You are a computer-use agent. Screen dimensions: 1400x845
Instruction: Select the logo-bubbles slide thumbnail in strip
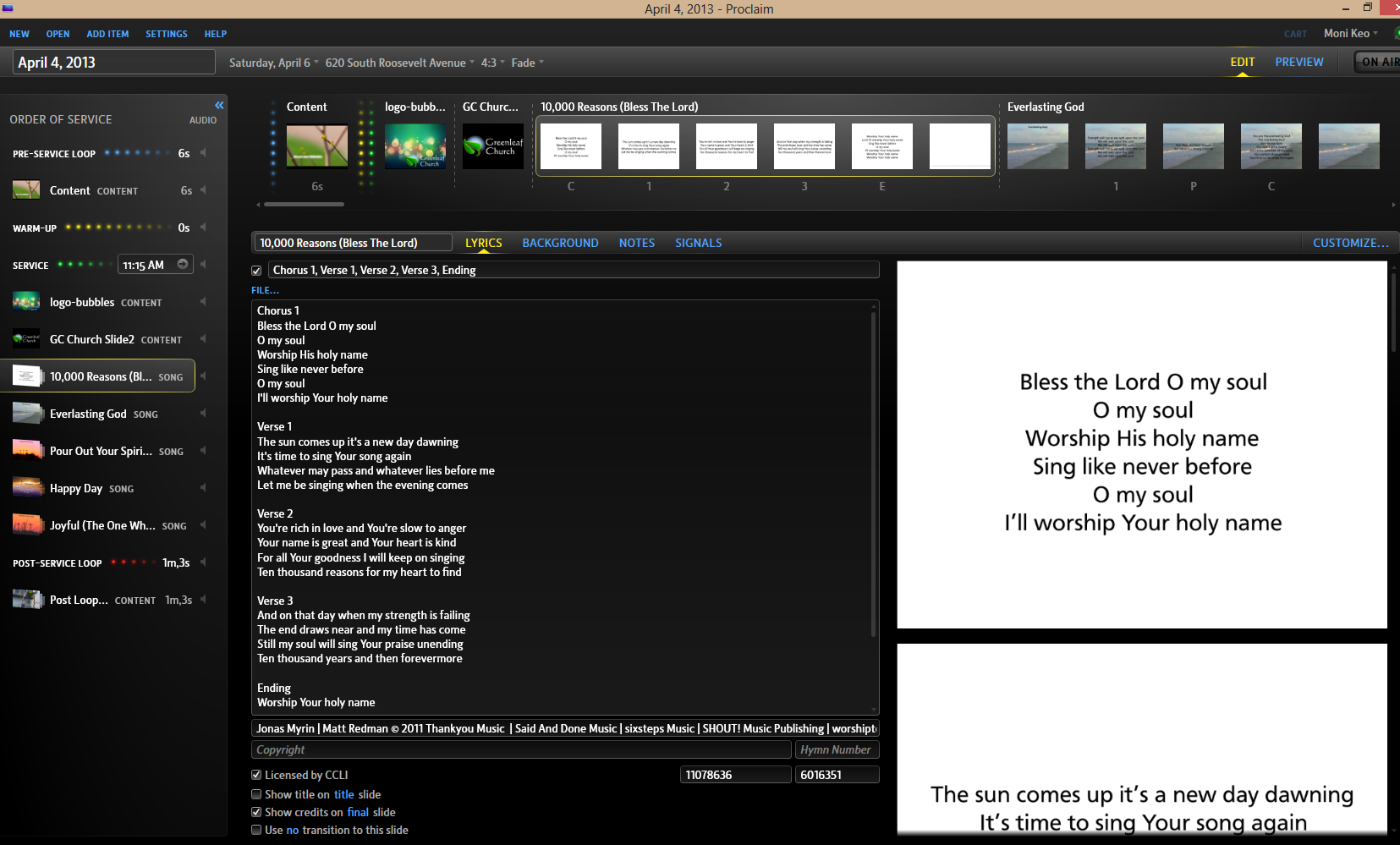point(415,146)
